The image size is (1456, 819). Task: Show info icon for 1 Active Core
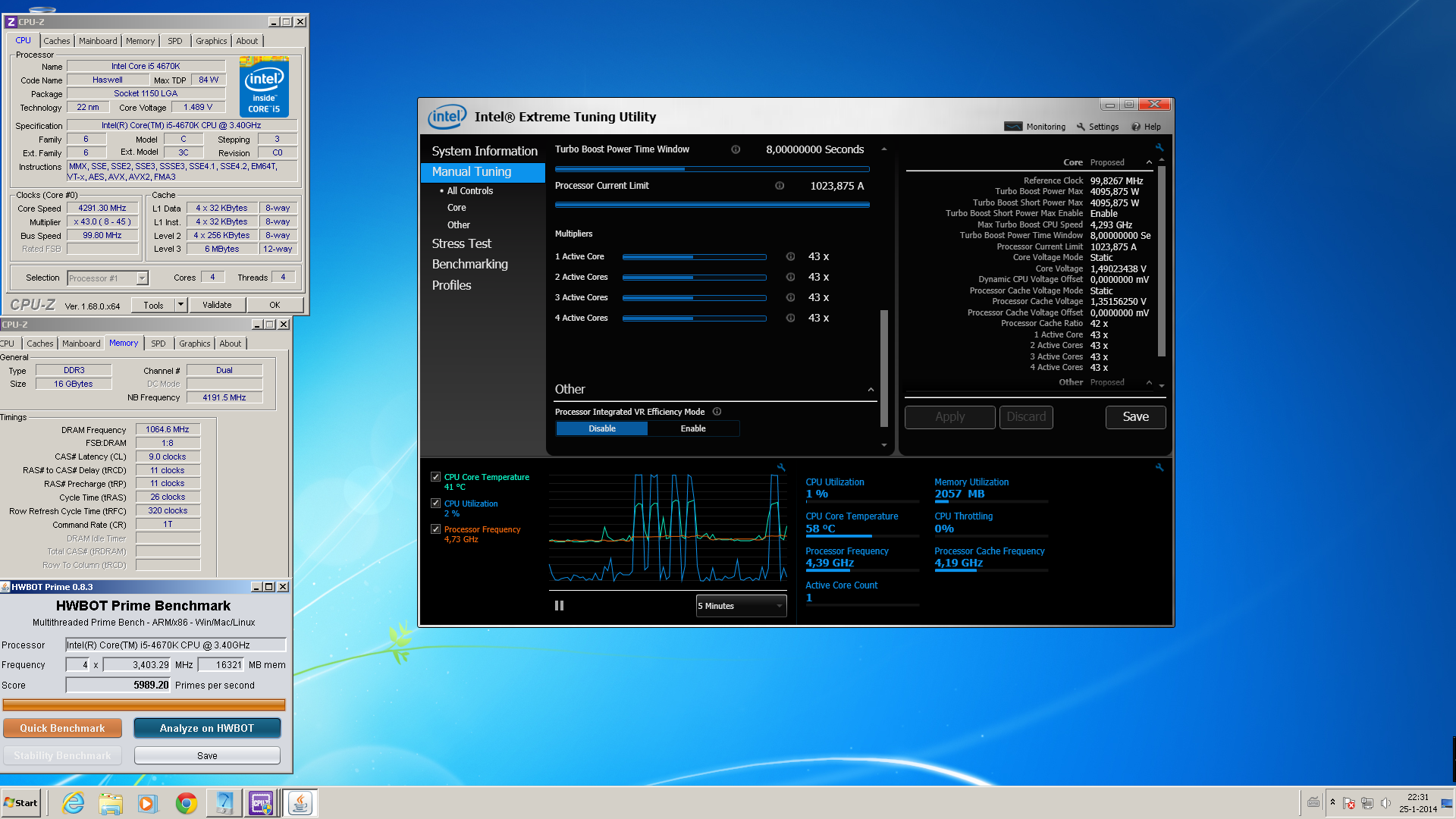tap(790, 256)
